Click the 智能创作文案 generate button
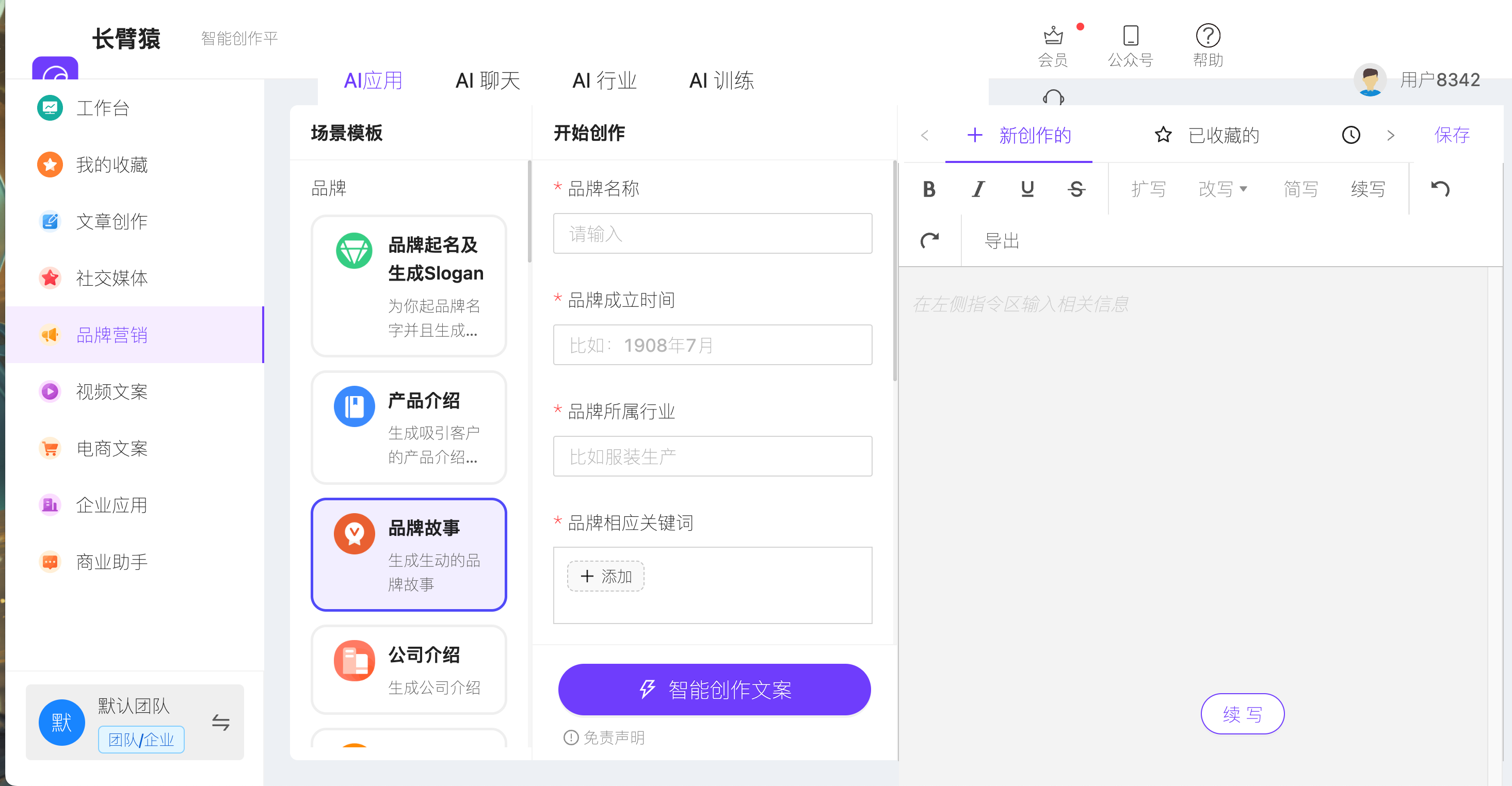Viewport: 1512px width, 786px height. (714, 690)
